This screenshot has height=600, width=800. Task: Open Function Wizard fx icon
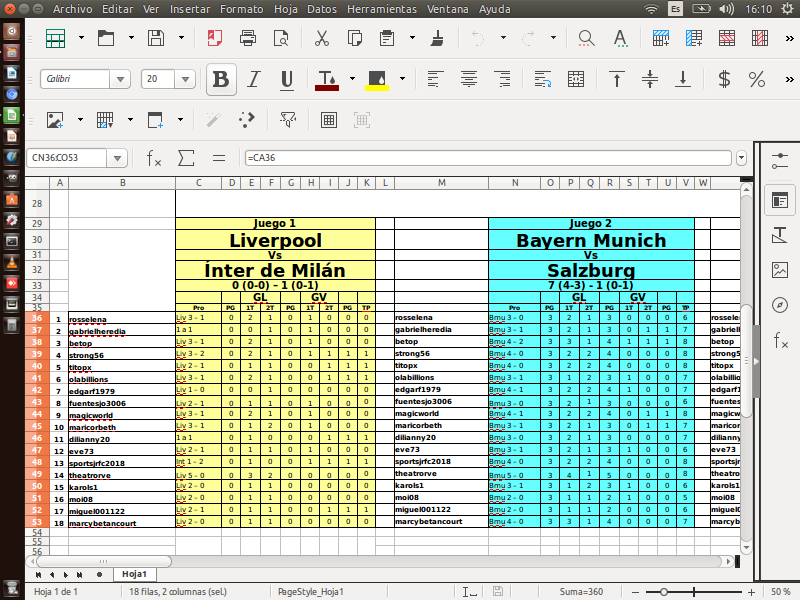[x=154, y=158]
